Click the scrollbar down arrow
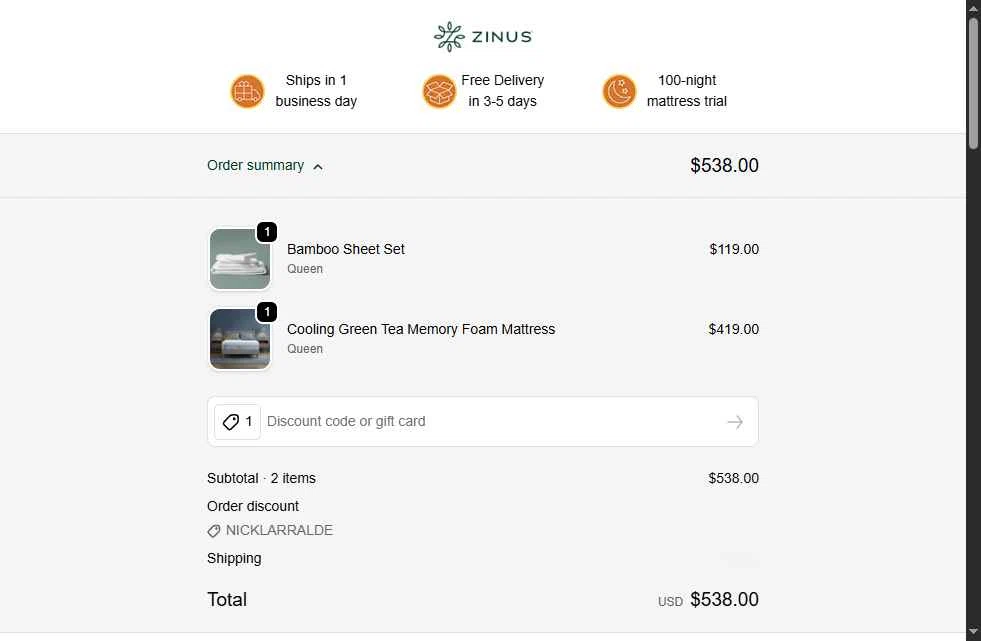This screenshot has height=641, width=981. point(973,632)
